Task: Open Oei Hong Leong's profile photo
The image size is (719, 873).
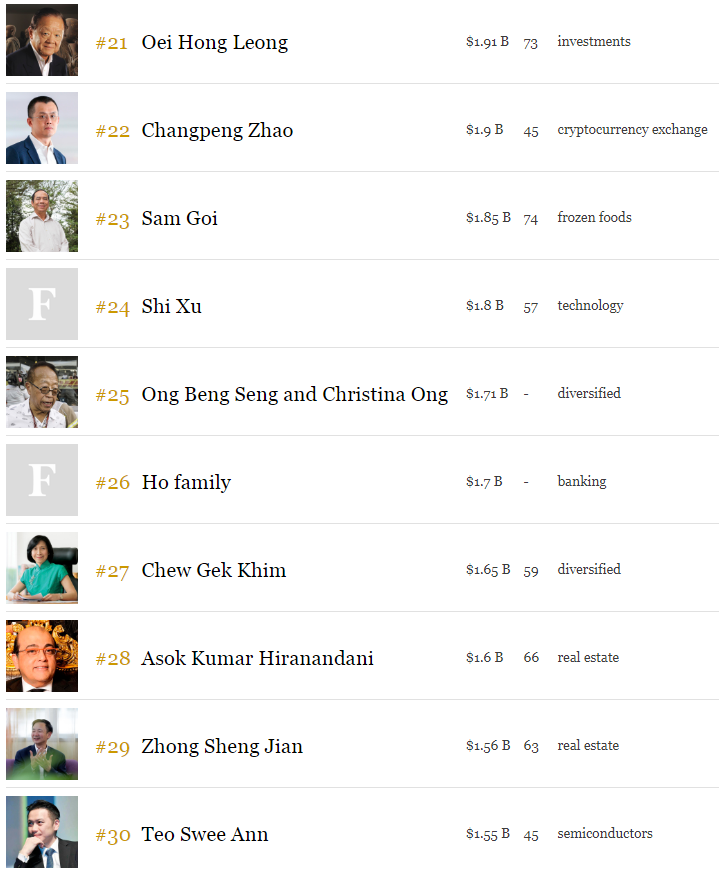Action: pyautogui.click(x=42, y=40)
